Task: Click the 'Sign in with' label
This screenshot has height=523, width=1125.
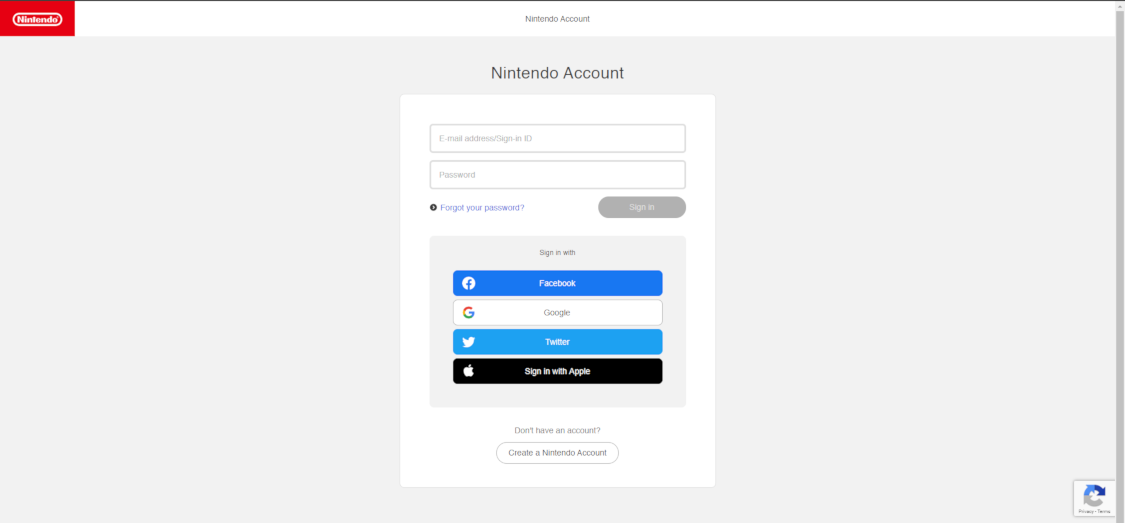Action: (557, 253)
